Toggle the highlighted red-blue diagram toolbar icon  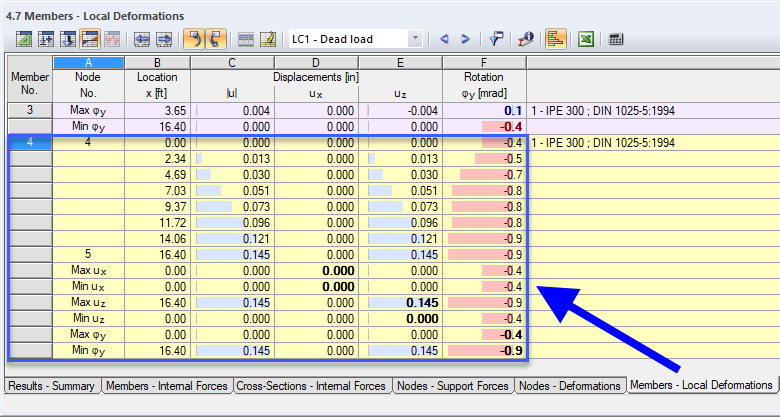click(x=90, y=39)
